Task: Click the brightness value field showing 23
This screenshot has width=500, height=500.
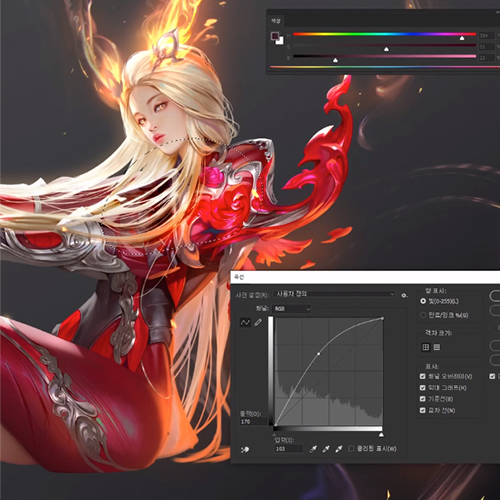Action: (x=486, y=58)
